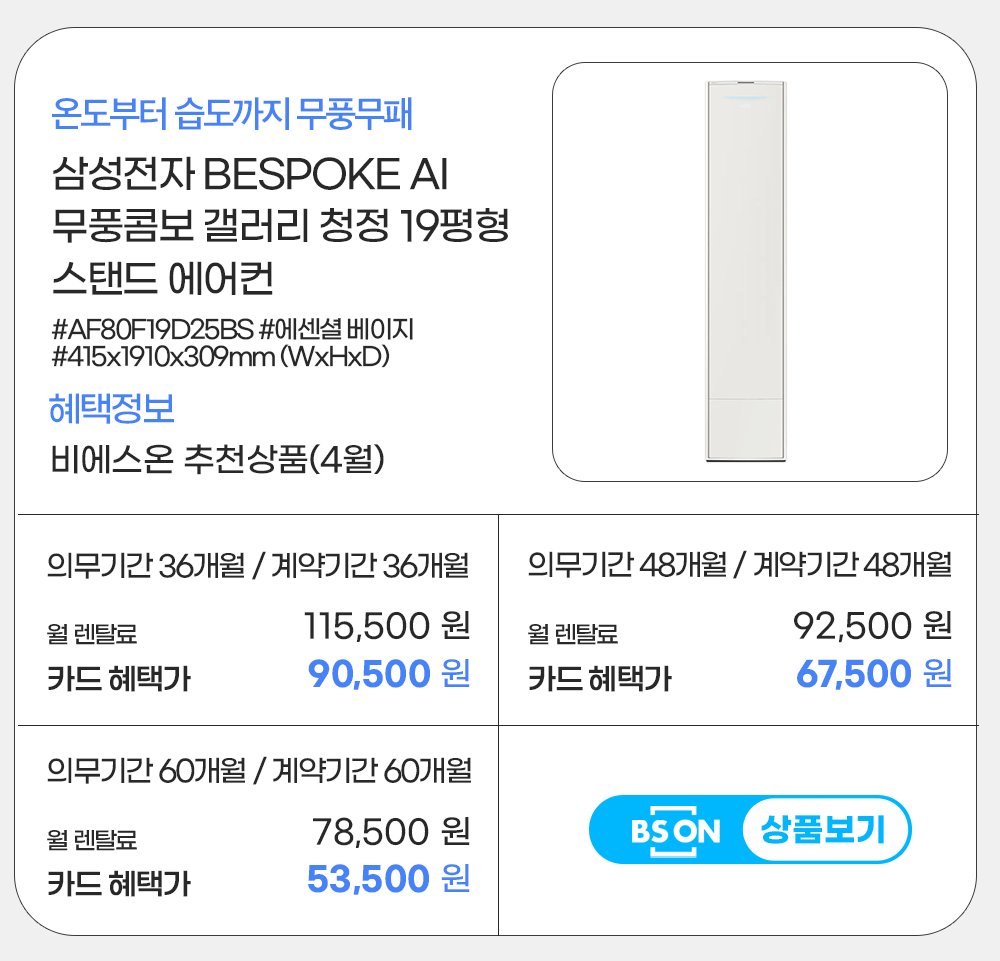Click the #에센셜 베이지 color hashtag
This screenshot has height=961, width=1000.
coord(336,329)
